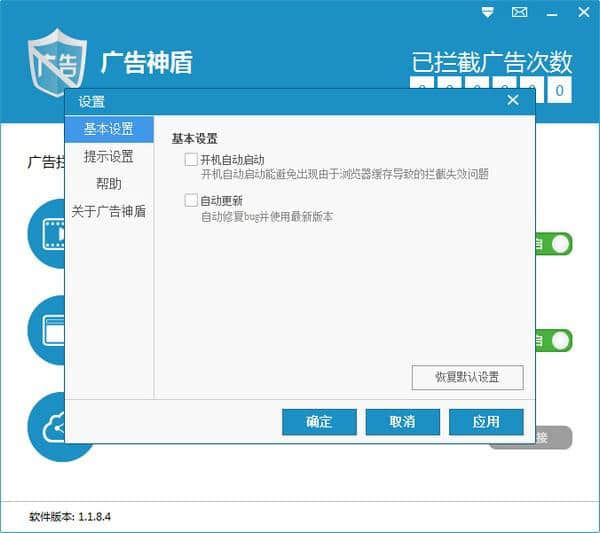Click the 广告神盾 shield logo
The width and height of the screenshot is (600, 533).
(56, 62)
